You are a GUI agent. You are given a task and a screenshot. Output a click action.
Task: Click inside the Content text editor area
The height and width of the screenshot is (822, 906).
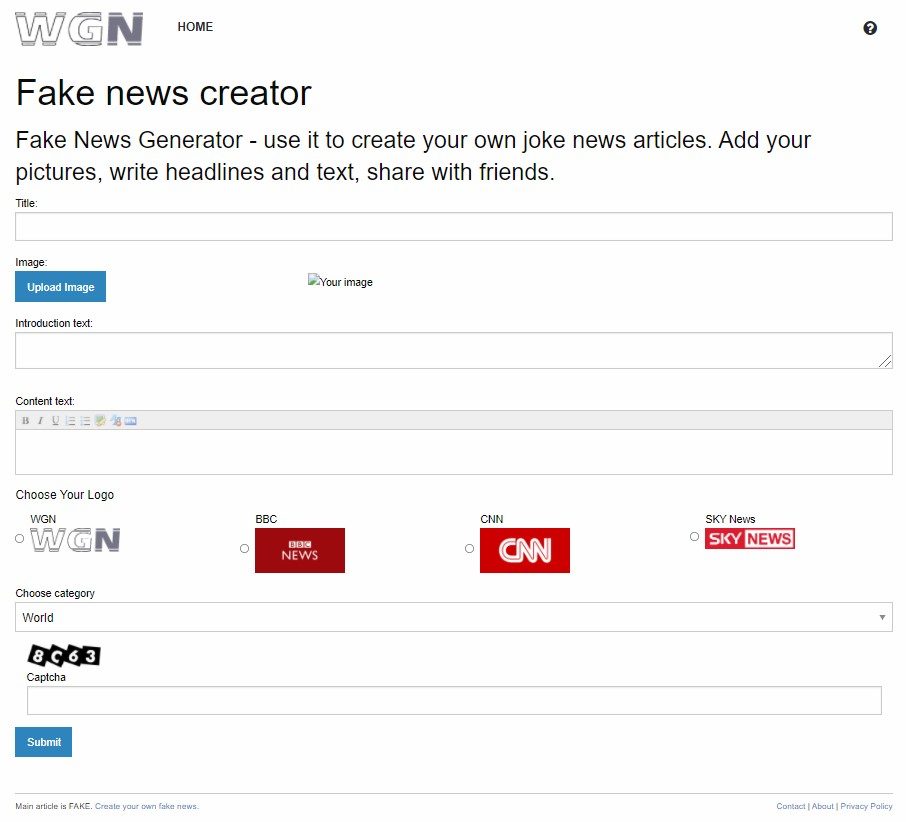click(x=454, y=452)
